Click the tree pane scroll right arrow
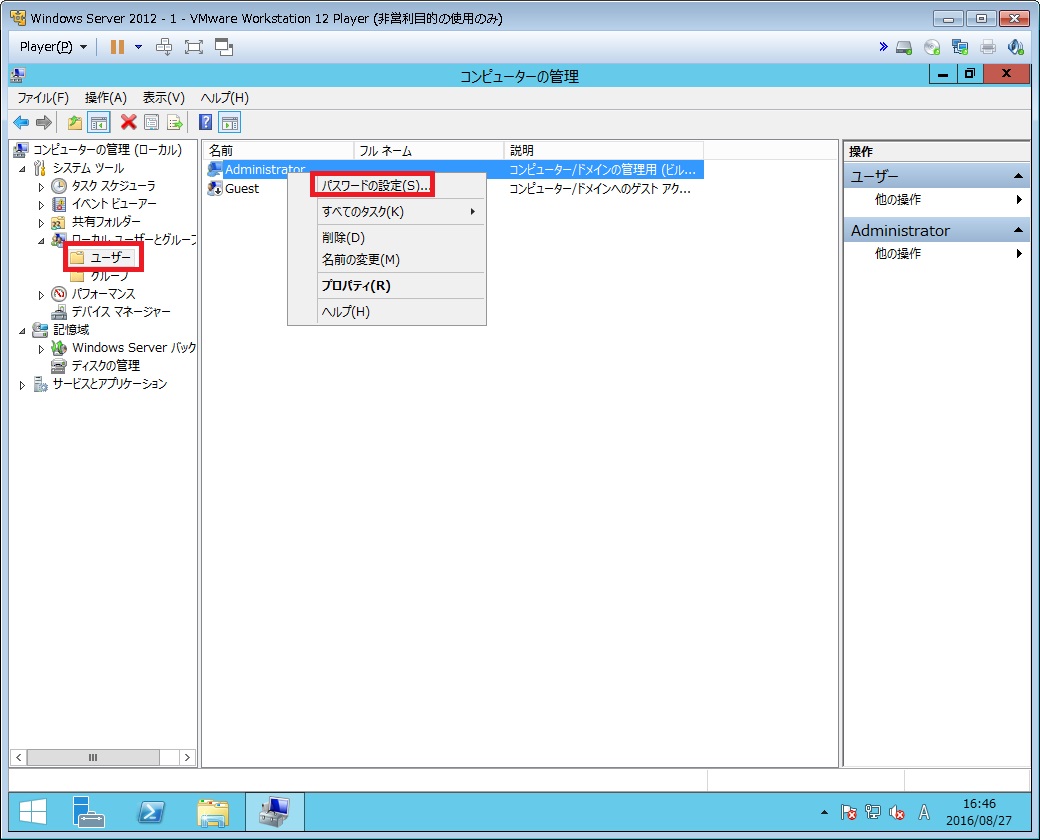Image resolution: width=1040 pixels, height=840 pixels. 187,757
